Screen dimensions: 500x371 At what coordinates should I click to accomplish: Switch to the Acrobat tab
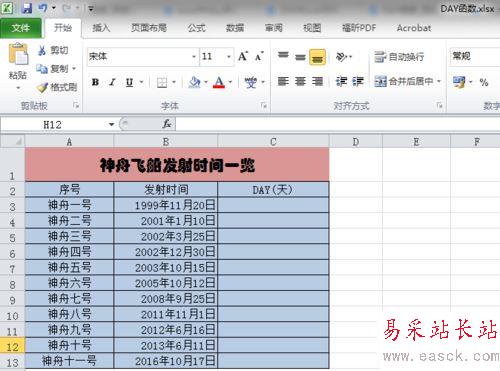[x=414, y=28]
